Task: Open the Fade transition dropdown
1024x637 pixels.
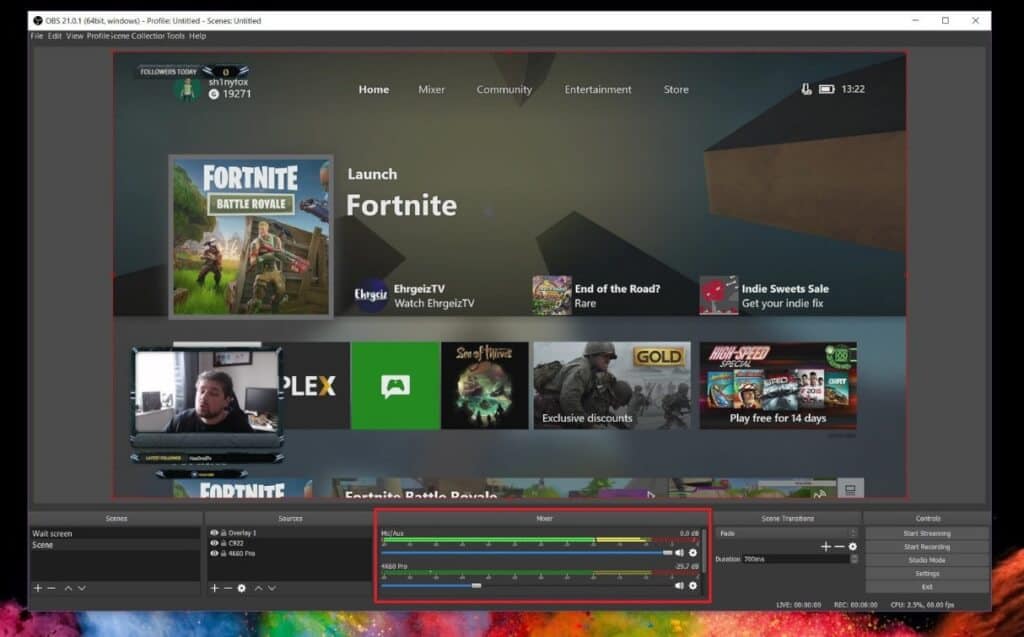Action: tap(787, 533)
